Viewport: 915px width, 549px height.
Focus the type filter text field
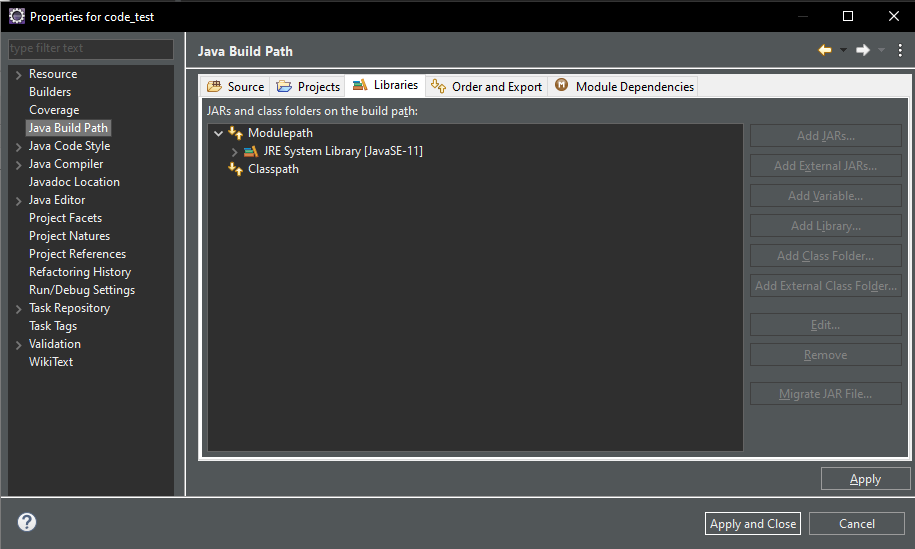[91, 48]
